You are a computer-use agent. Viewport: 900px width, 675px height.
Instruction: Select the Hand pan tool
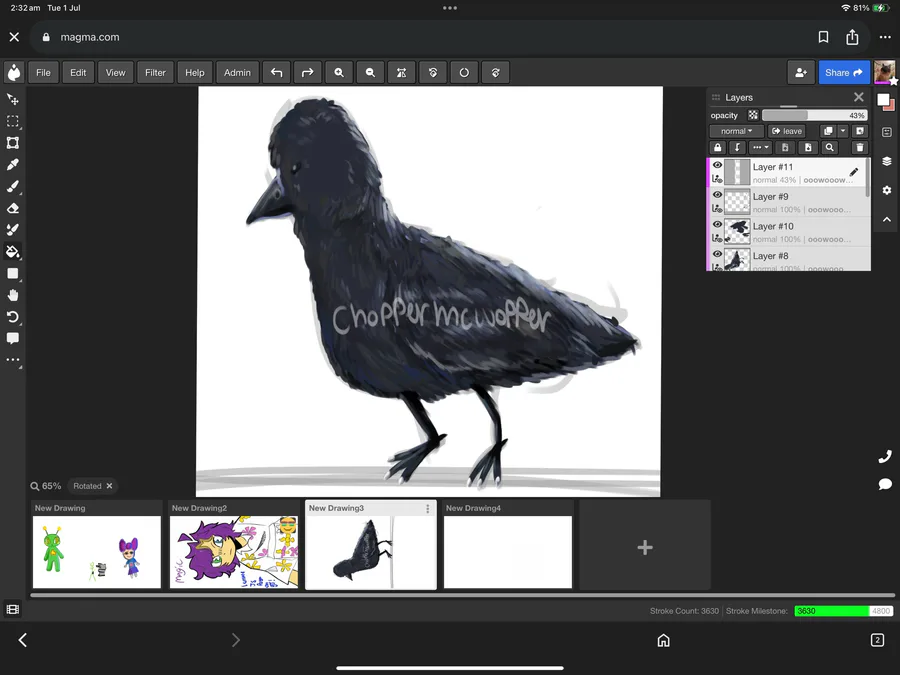click(x=13, y=295)
